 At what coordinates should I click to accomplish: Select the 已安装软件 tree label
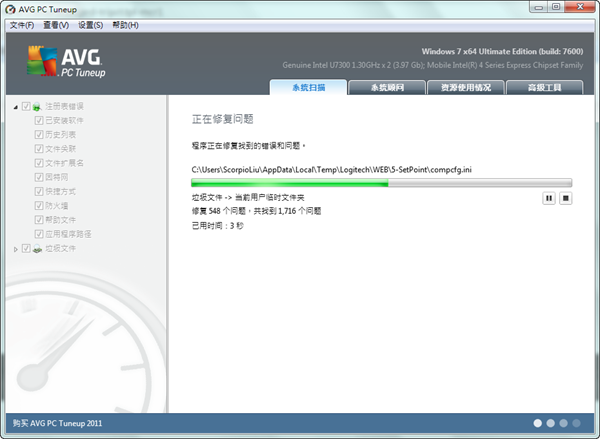pyautogui.click(x=64, y=120)
